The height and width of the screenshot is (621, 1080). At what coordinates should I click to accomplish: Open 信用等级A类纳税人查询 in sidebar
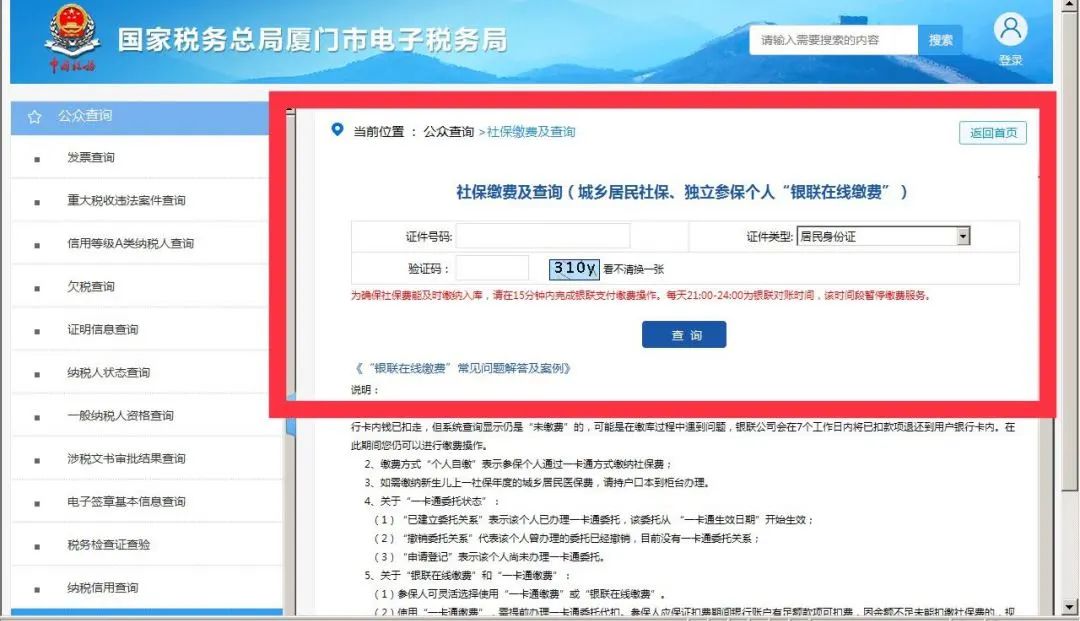click(x=130, y=243)
